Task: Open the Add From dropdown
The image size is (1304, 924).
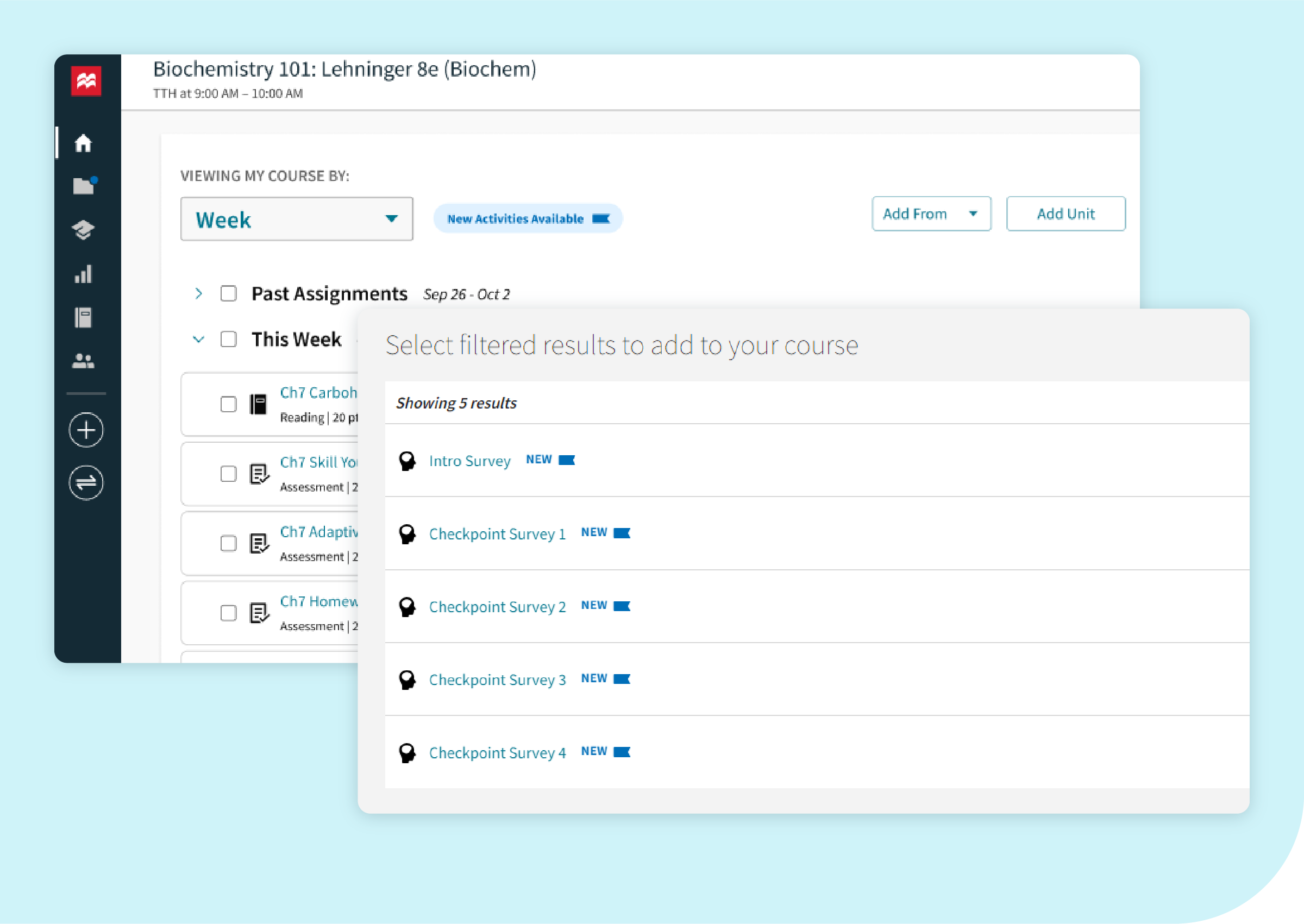Action: 931,214
